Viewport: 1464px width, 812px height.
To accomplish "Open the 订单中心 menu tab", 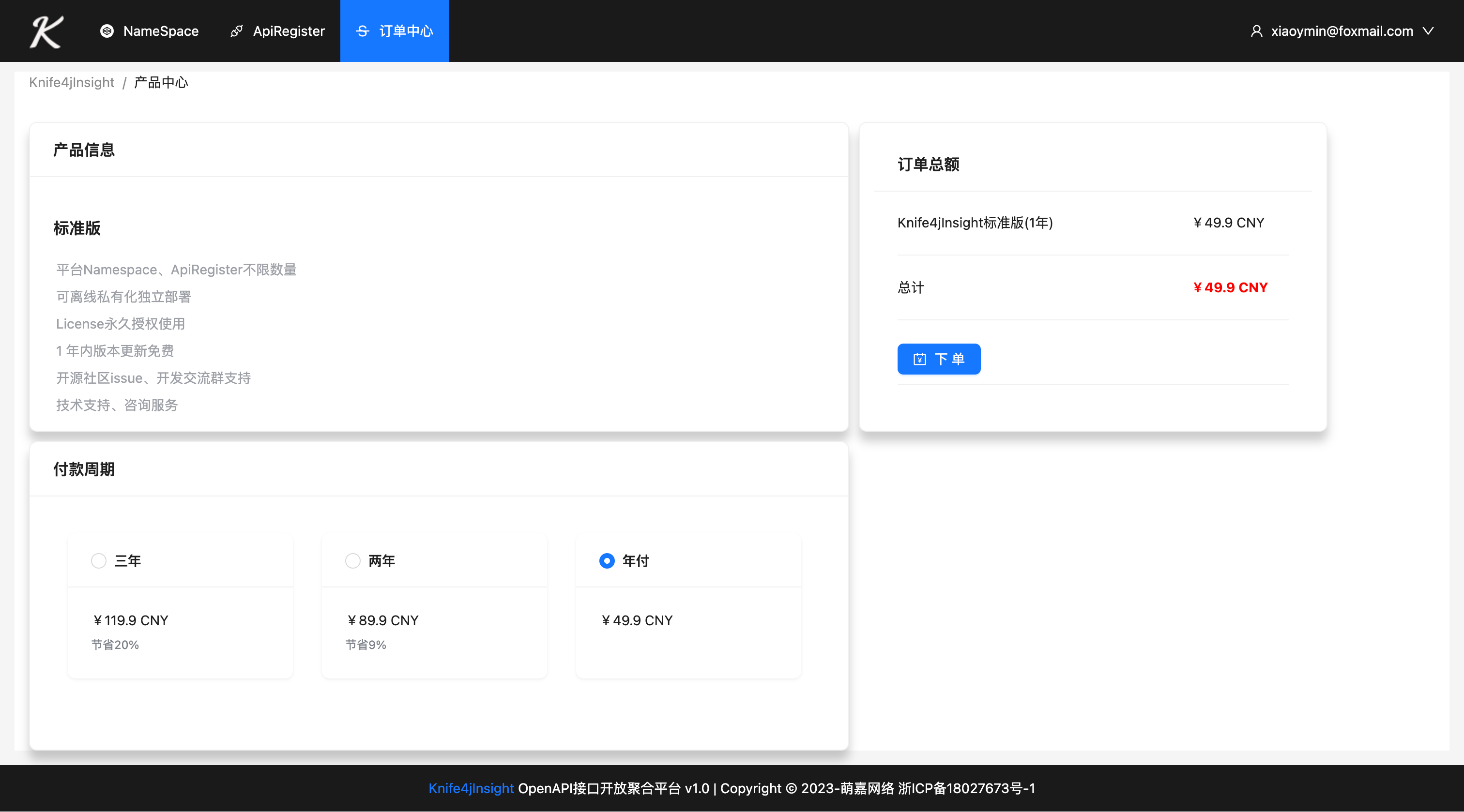I will coord(395,31).
